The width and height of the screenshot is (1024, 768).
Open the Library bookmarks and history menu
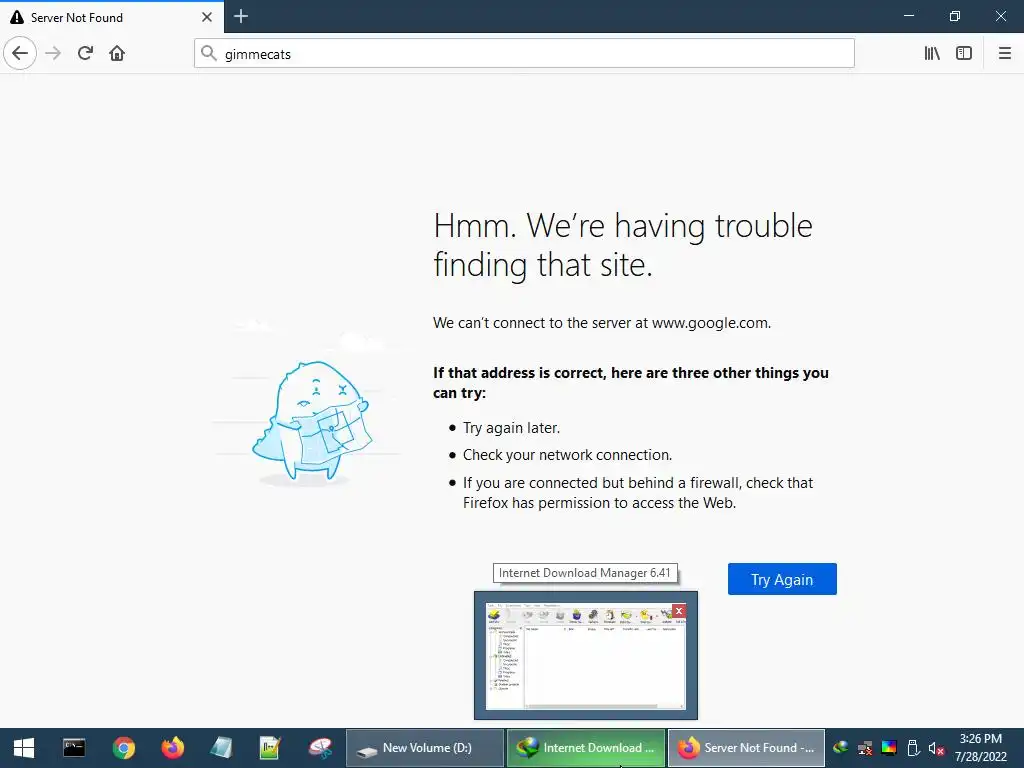[932, 53]
